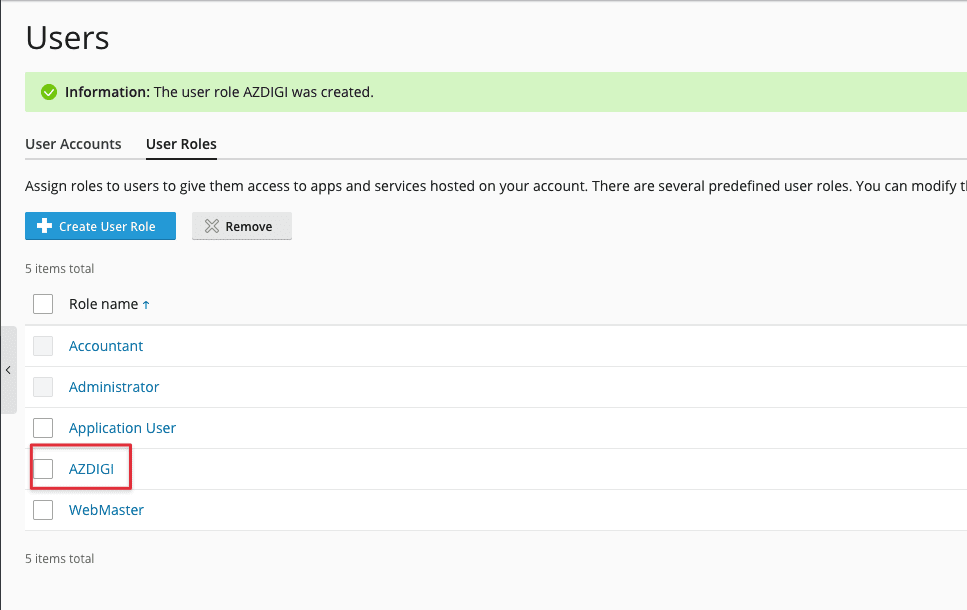Screen dimensions: 967x610
Task: Click the green success checkmark icon
Action: pyautogui.click(x=48, y=92)
